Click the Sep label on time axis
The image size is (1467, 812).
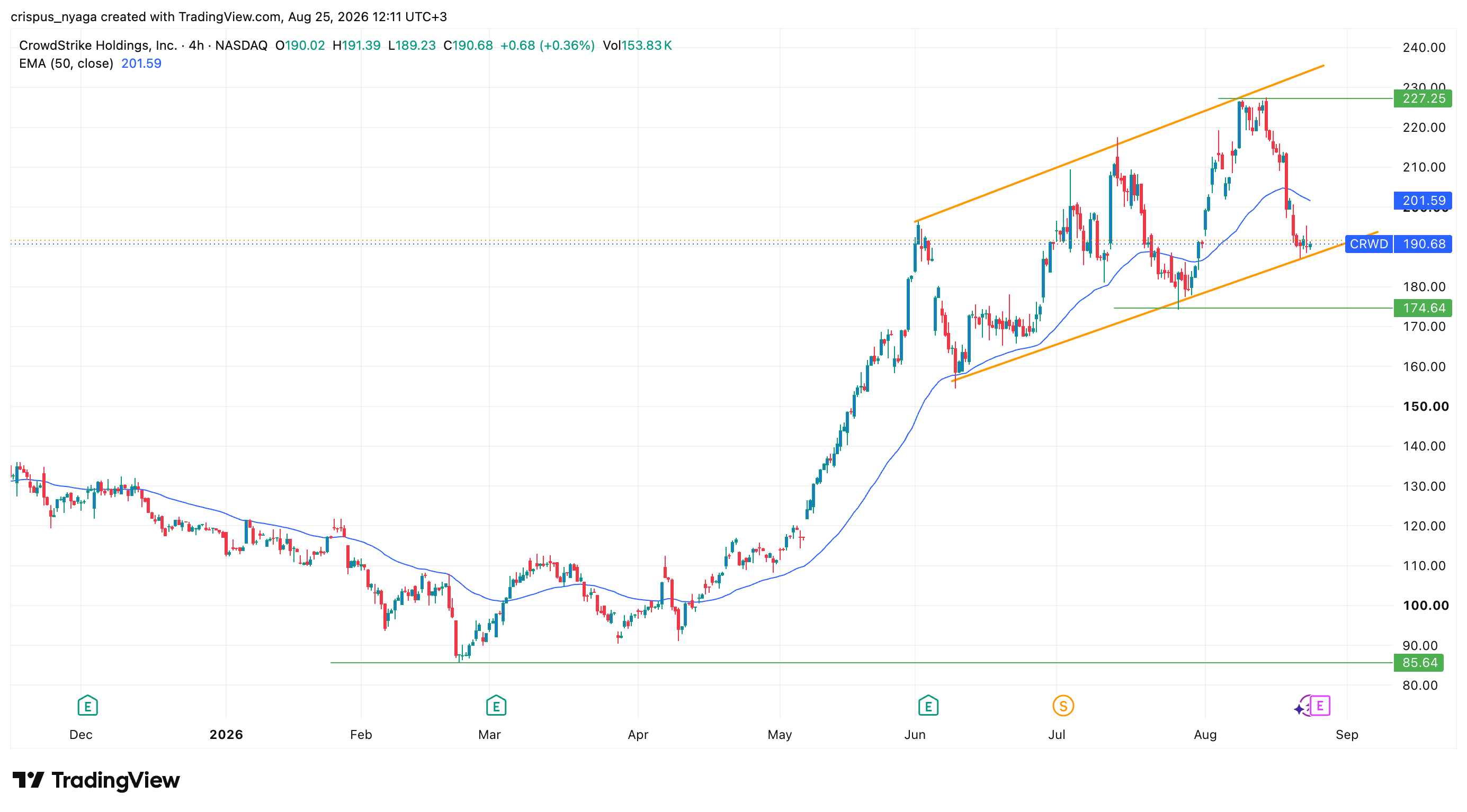tap(1347, 735)
